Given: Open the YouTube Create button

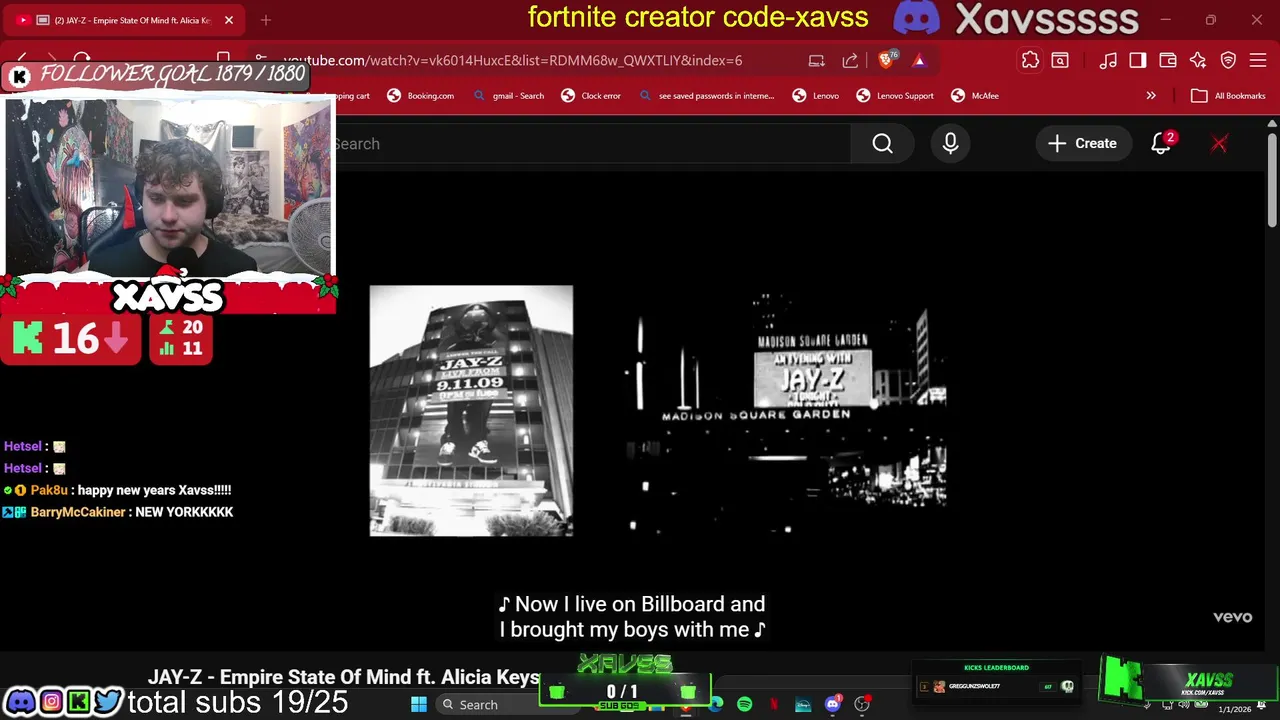Looking at the screenshot, I should click(x=1082, y=144).
